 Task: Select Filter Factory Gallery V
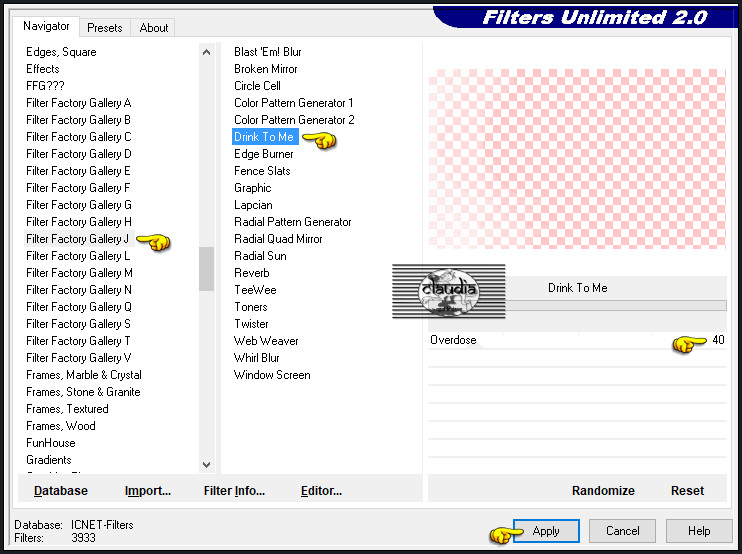pos(79,358)
